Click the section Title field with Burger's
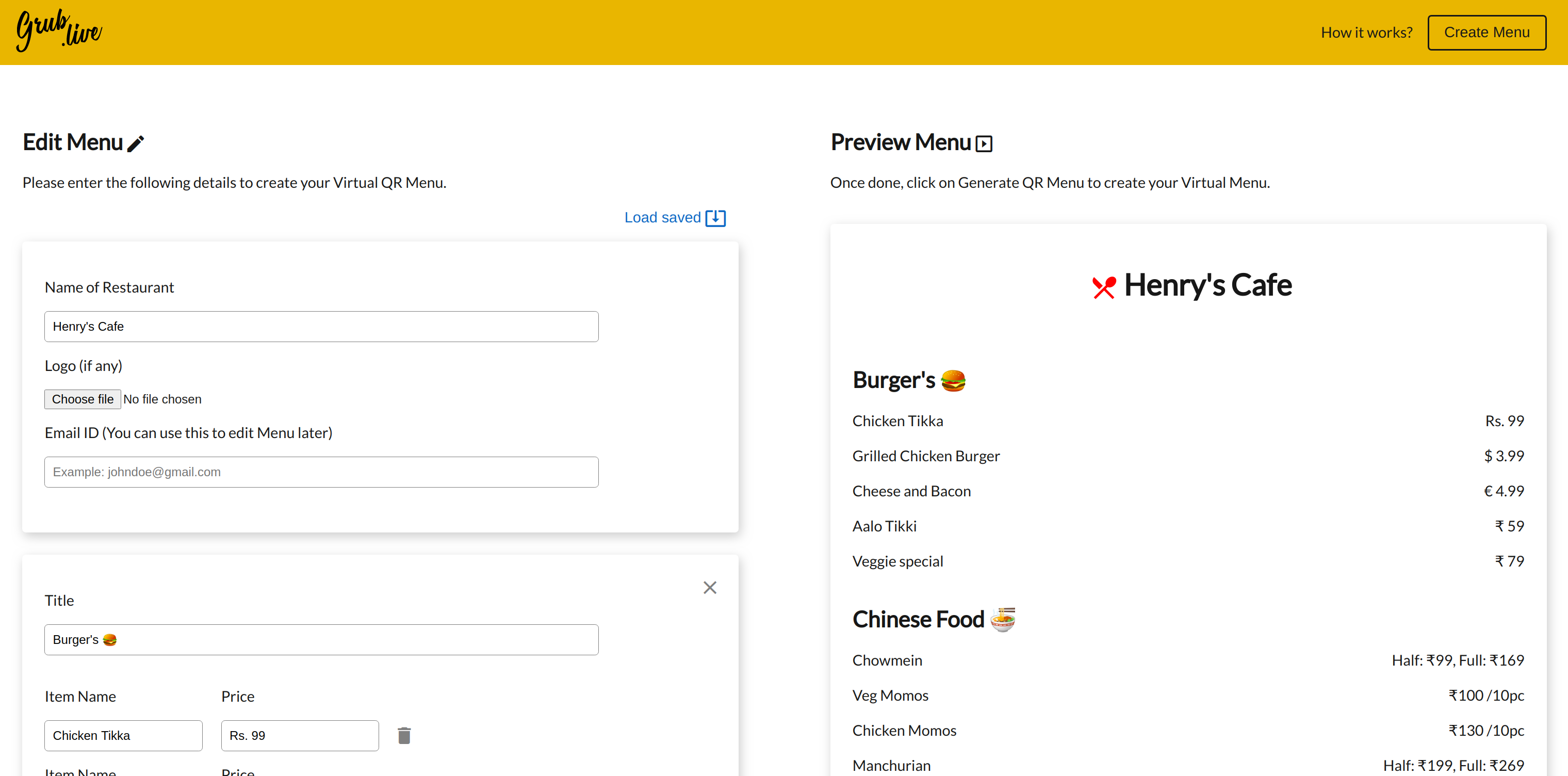The width and height of the screenshot is (1568, 776). click(x=321, y=640)
